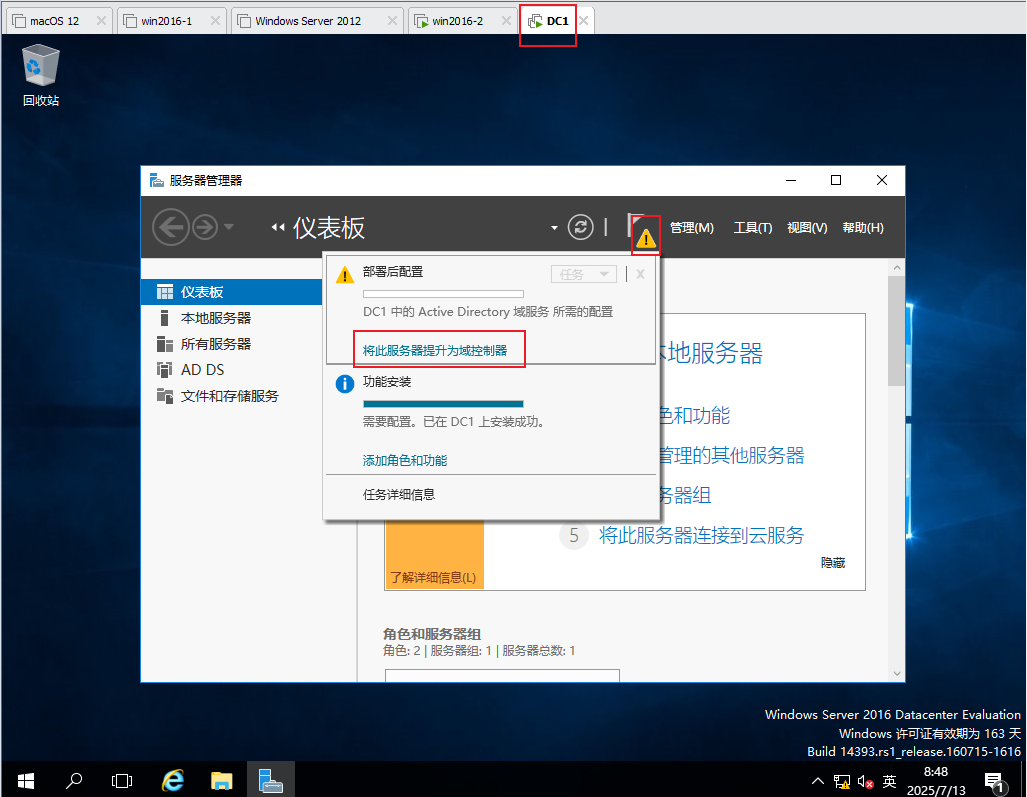This screenshot has height=797, width=1027.
Task: Open the Tasks dropdown in the notification
Action: coord(584,274)
